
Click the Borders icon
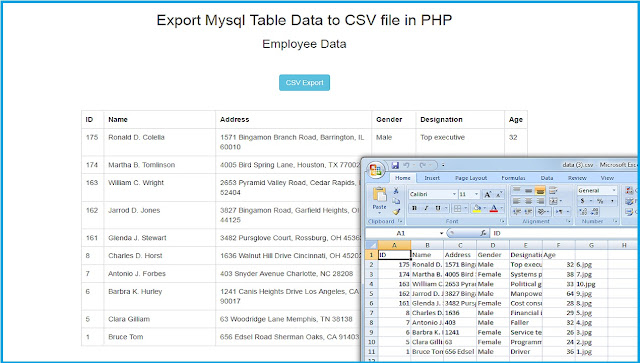tap(457, 208)
